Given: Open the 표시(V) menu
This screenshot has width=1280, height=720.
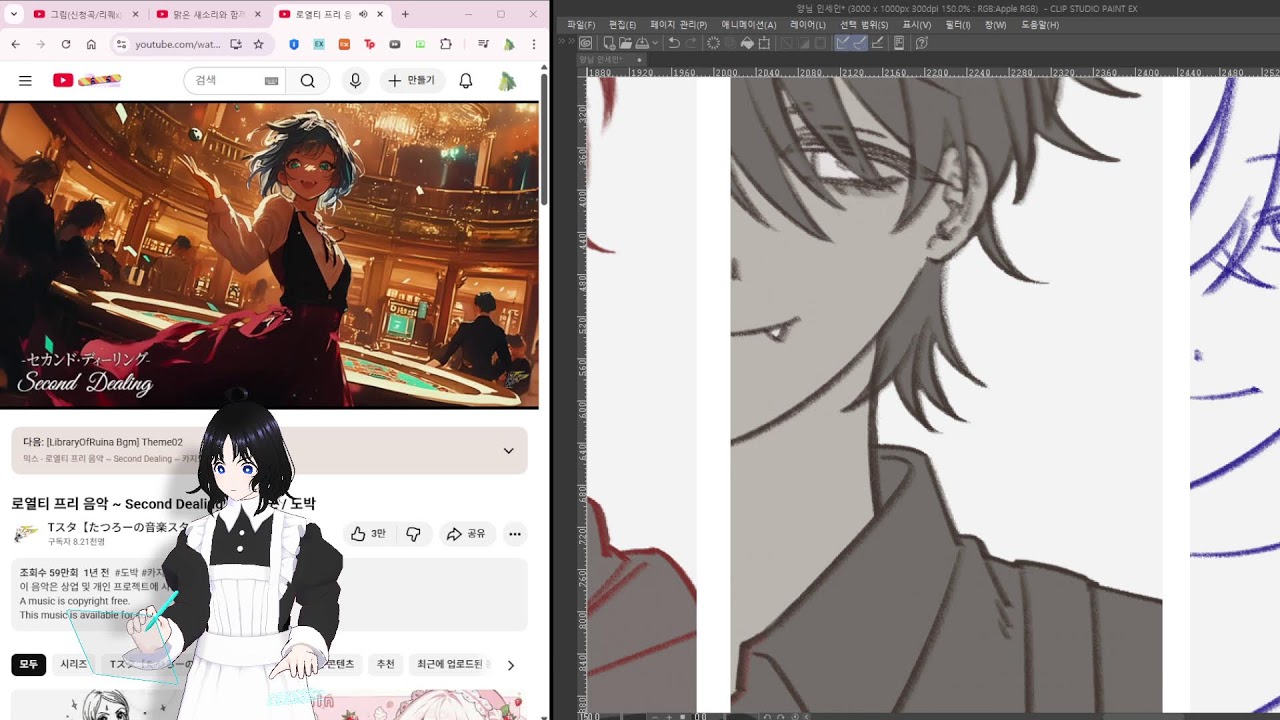Looking at the screenshot, I should pos(917,25).
